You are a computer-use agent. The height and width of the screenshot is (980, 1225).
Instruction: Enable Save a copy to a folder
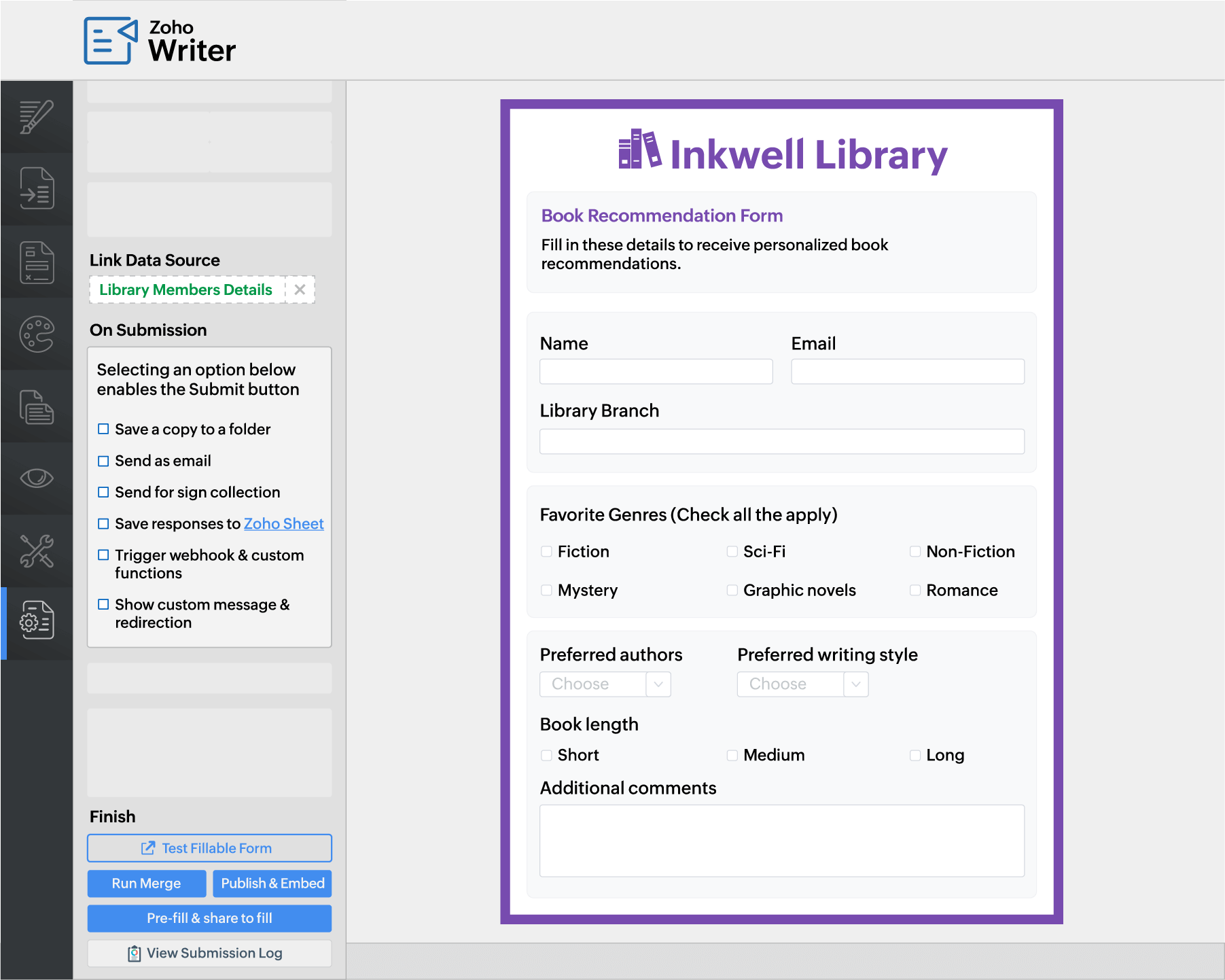tap(103, 429)
